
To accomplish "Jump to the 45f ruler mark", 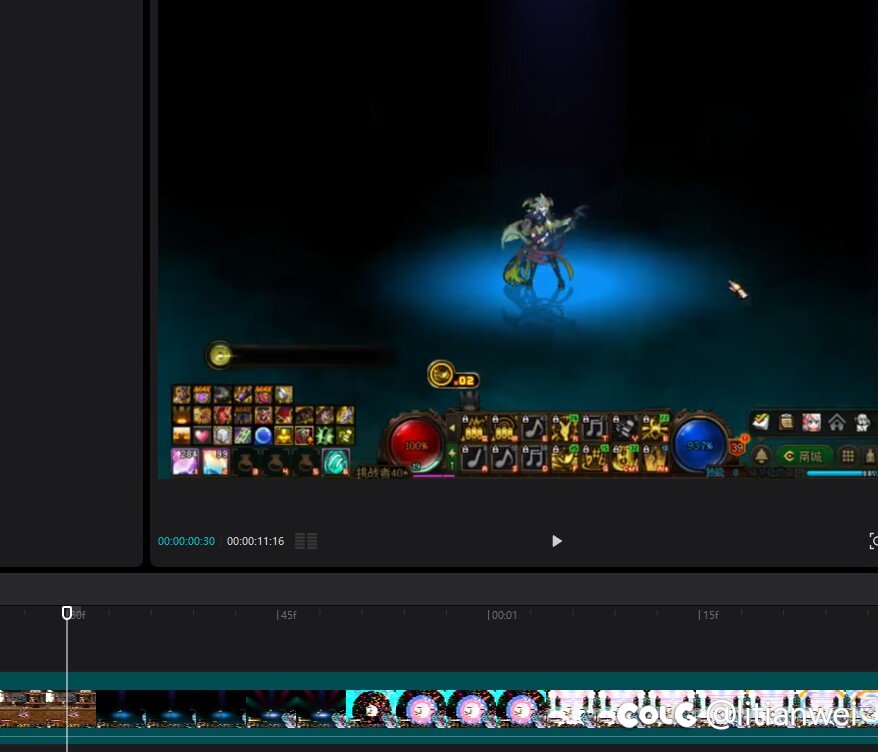I will [287, 615].
